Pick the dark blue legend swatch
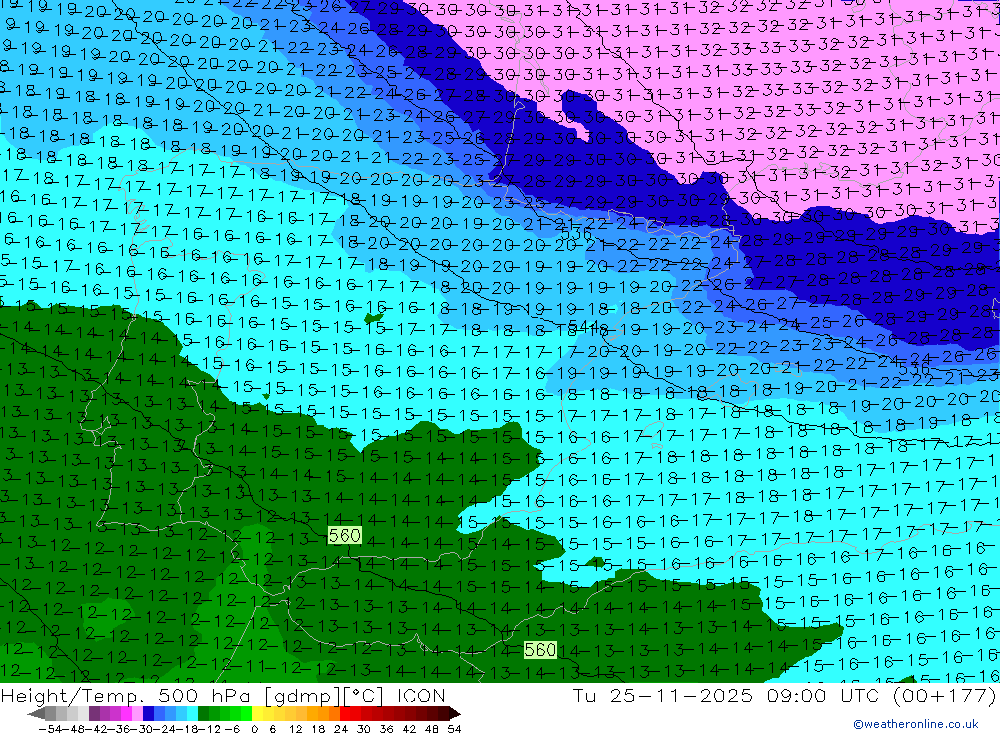Screen dimensions: 1000x733 [x=148, y=714]
